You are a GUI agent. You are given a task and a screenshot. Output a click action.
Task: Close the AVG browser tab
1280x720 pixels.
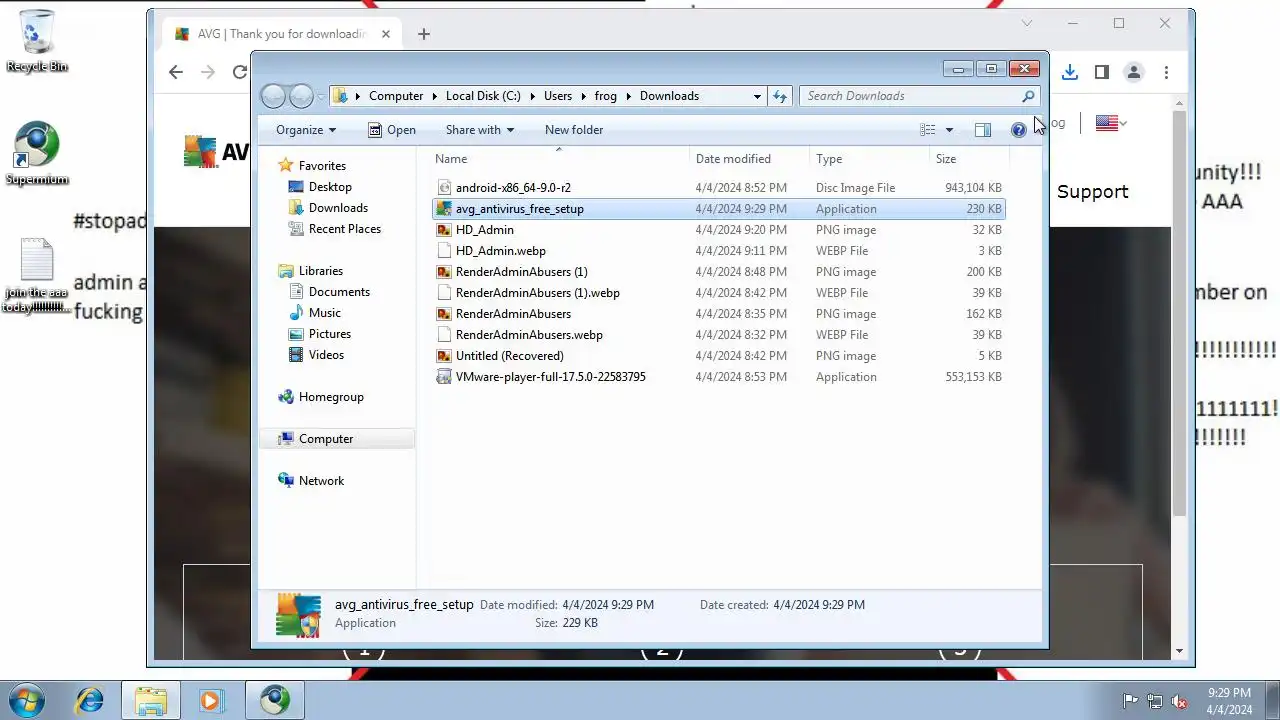[x=385, y=34]
